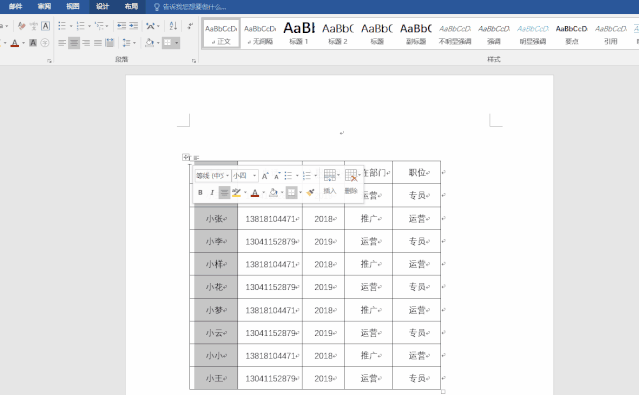Open mini toolbar font size 小四

(x=245, y=176)
